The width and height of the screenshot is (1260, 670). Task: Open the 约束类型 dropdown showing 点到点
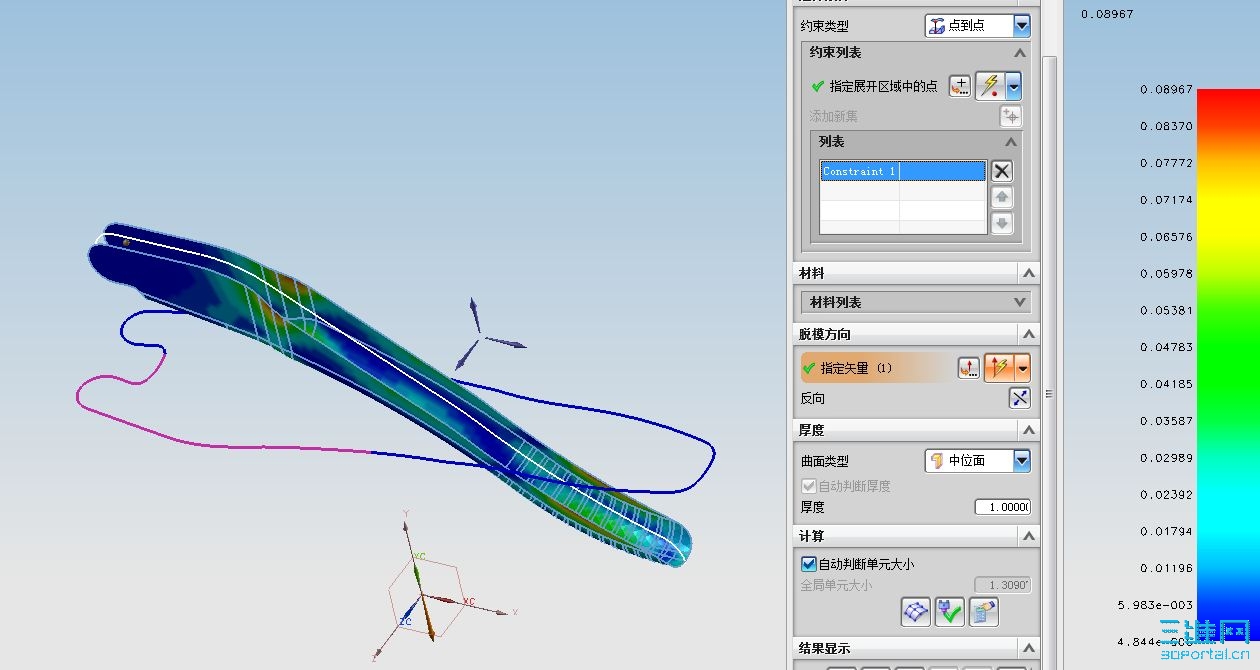click(977, 26)
